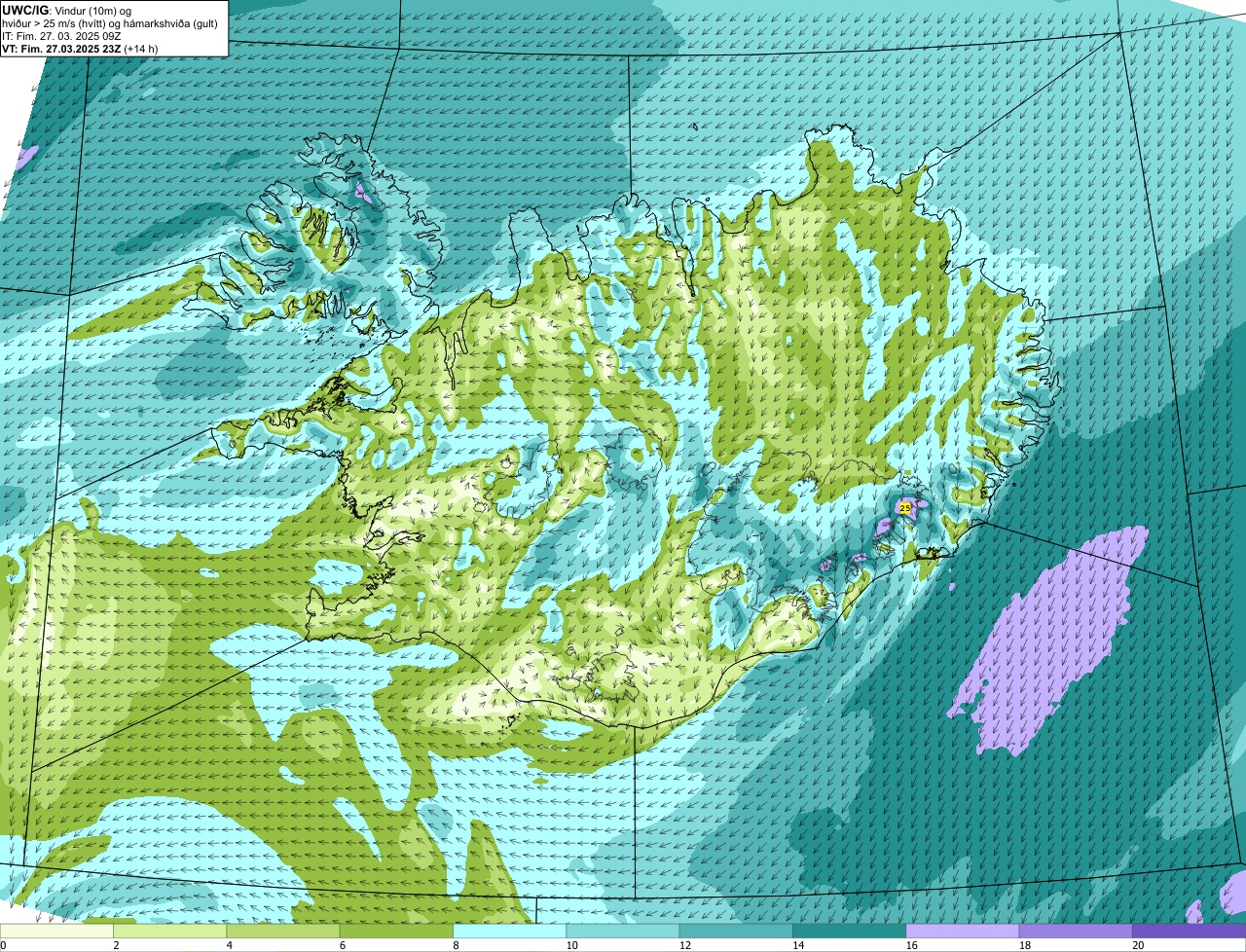Screen dimensions: 1246x952
Task: Select the turquoise 10–12 m/s legend swatch
Action: coord(624,932)
